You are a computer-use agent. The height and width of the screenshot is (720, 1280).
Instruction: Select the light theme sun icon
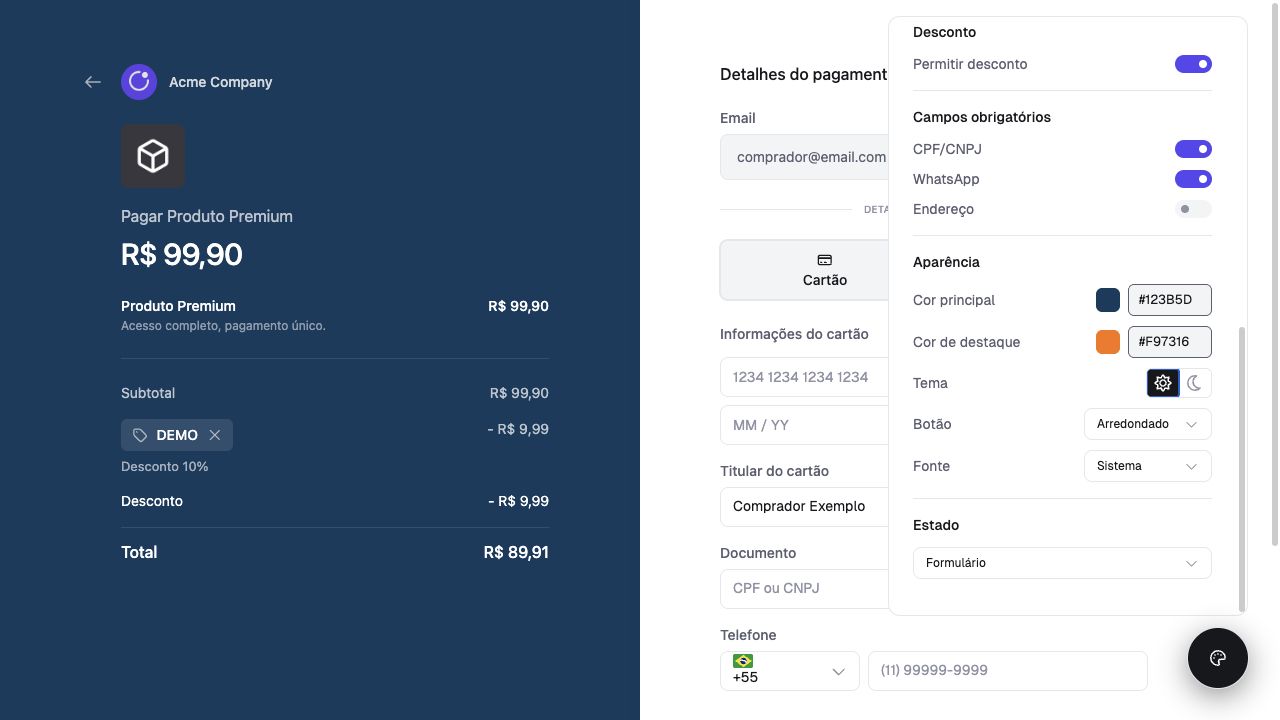tap(1163, 383)
